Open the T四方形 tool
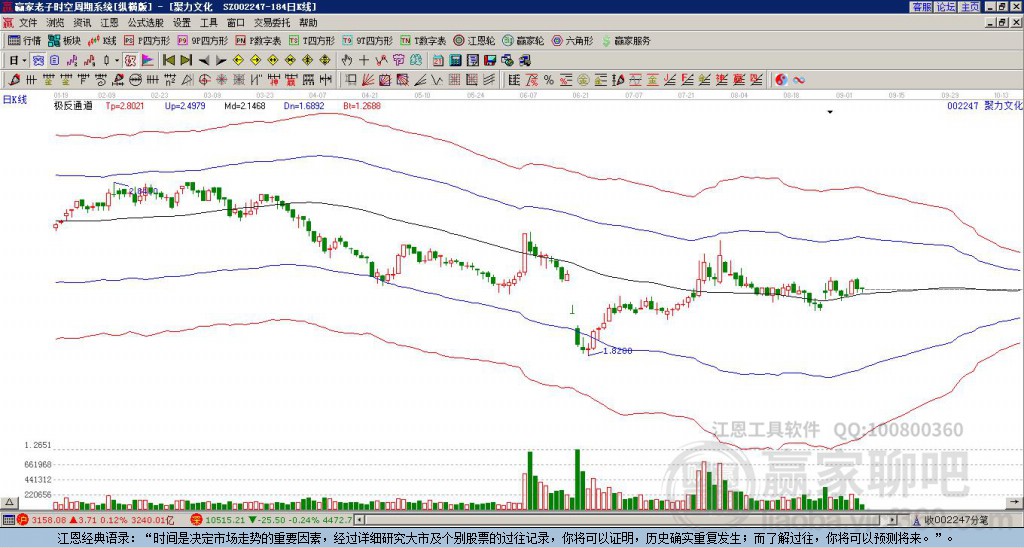 pos(312,40)
